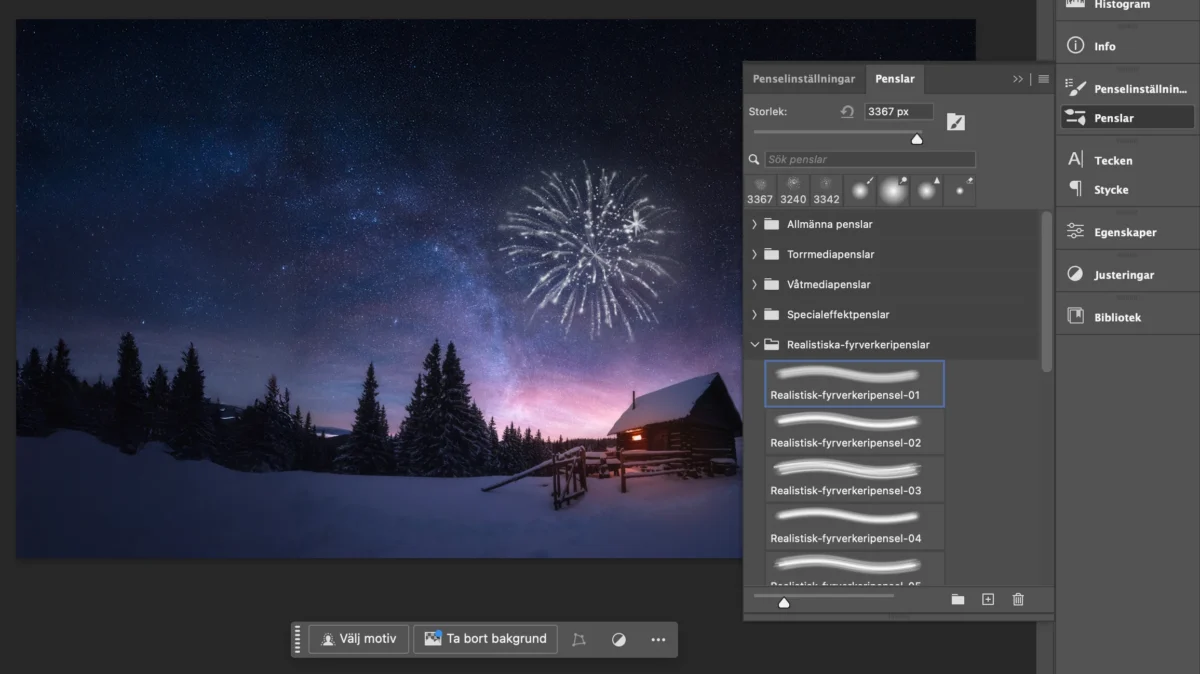Click the Storlek size value field
This screenshot has height=674, width=1200.
(x=899, y=112)
